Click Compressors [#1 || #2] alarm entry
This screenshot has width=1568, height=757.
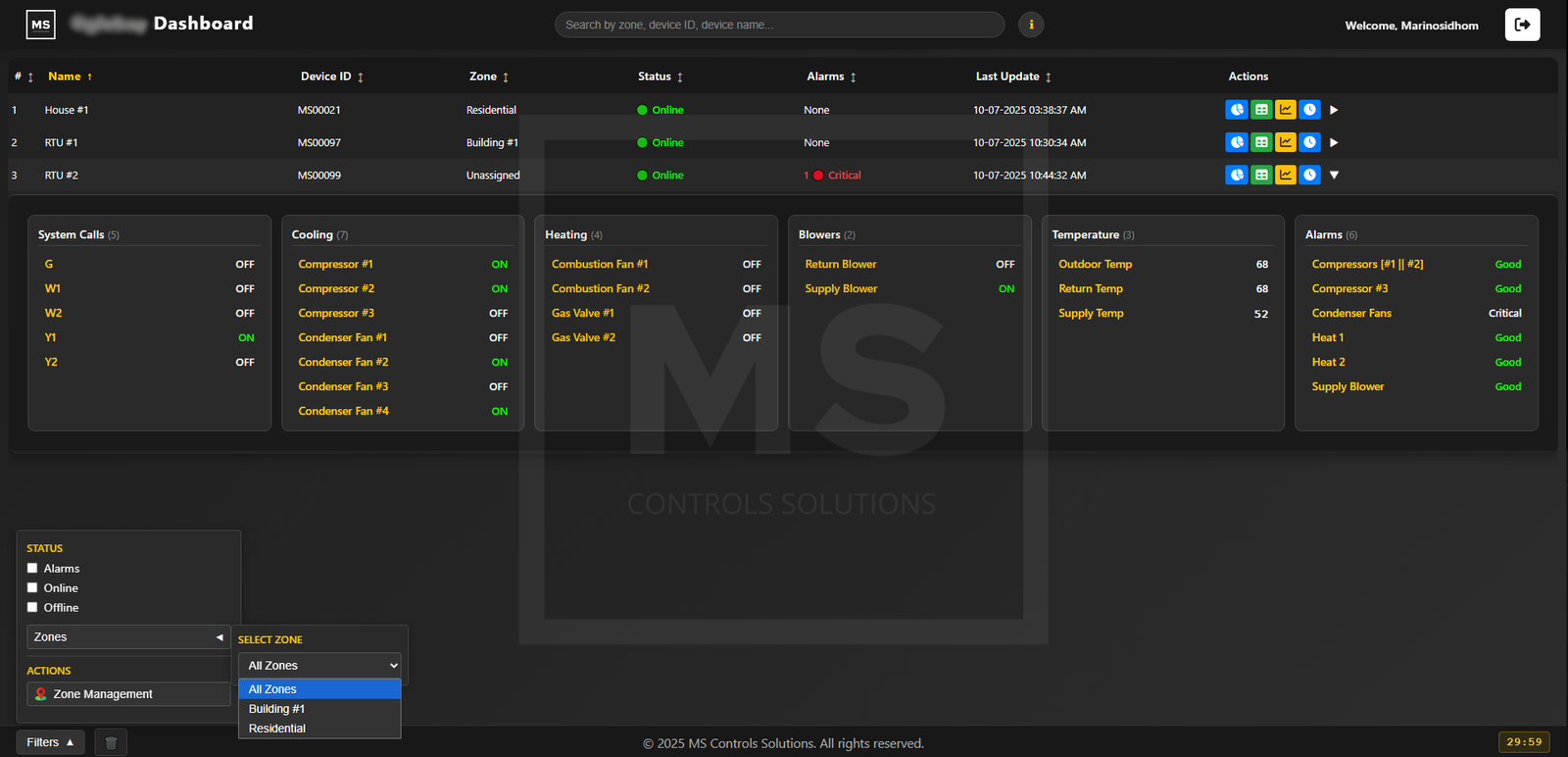(1367, 264)
